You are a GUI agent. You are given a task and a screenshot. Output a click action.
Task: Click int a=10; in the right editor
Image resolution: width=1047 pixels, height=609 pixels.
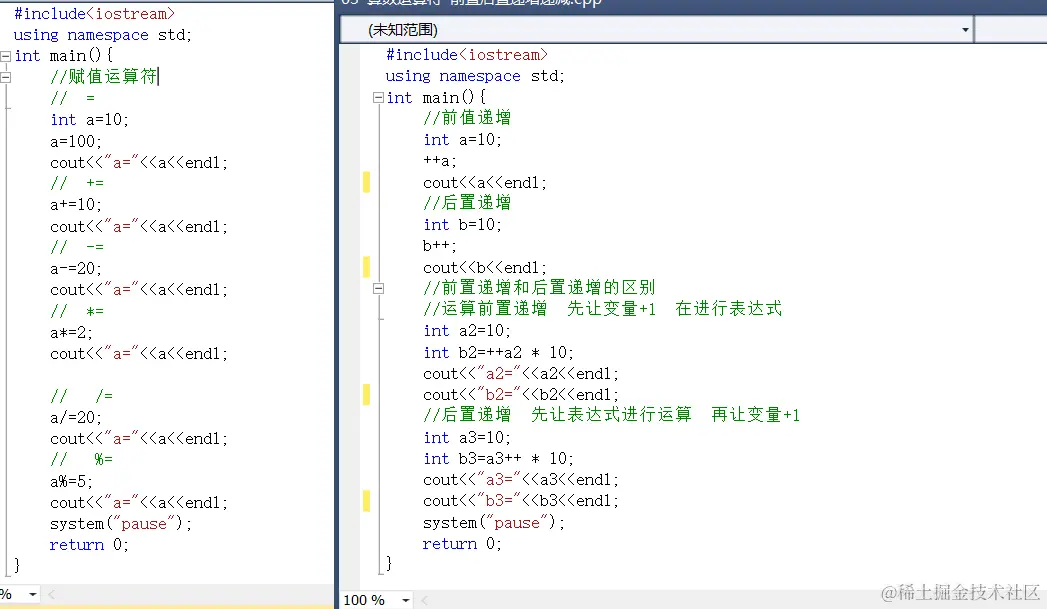pos(462,140)
